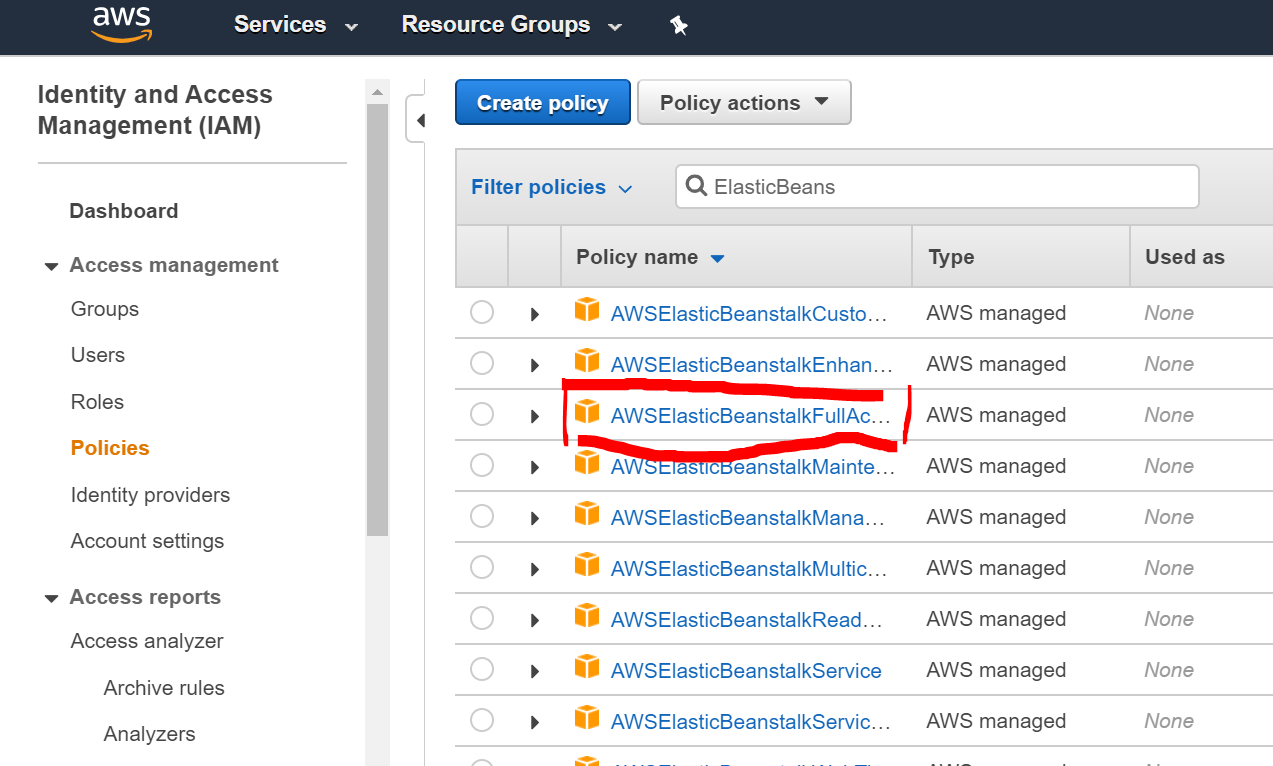Click the sidebar vertical scrollbar thumb

point(377,320)
